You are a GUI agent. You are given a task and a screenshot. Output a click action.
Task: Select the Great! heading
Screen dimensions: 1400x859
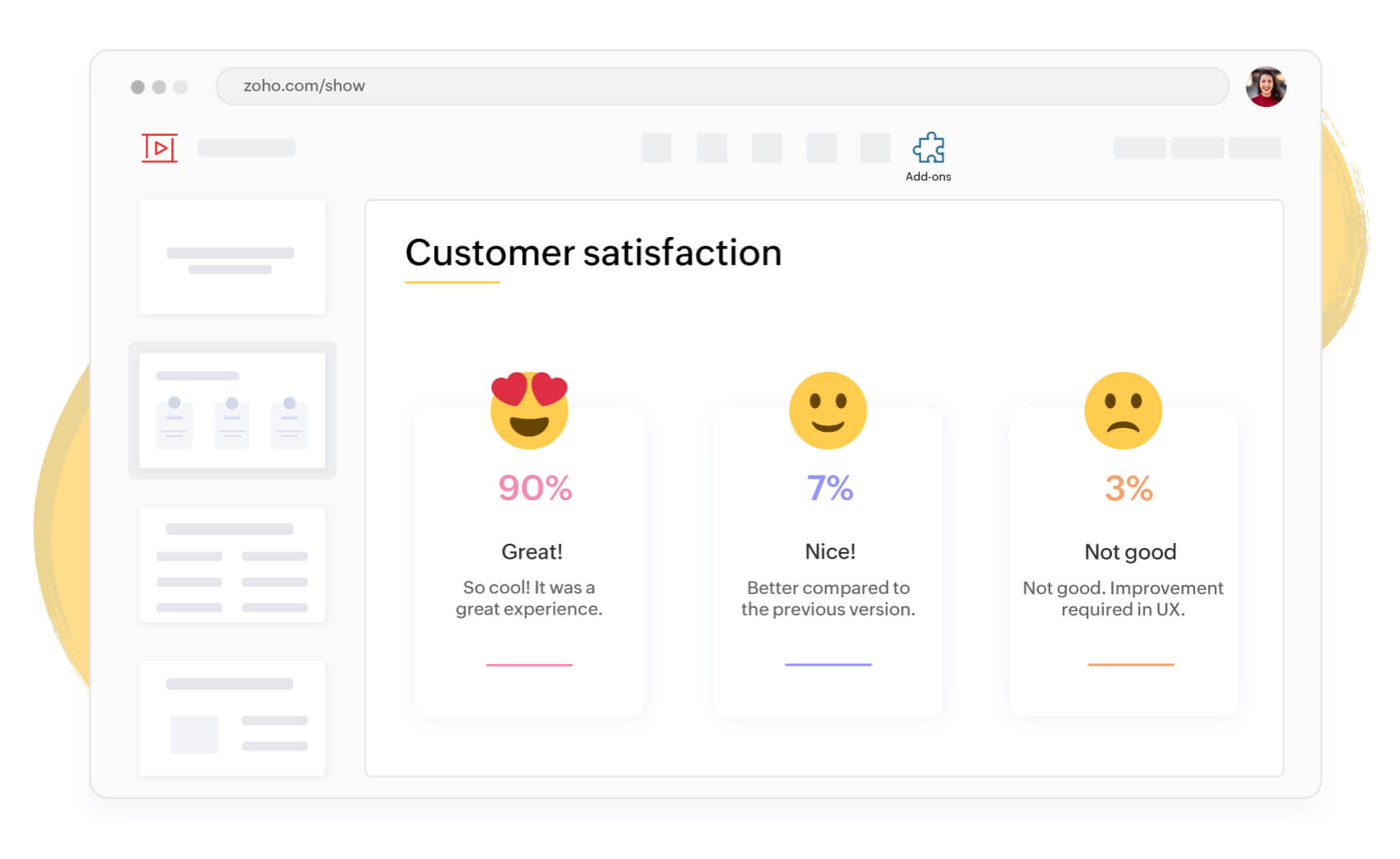[532, 551]
